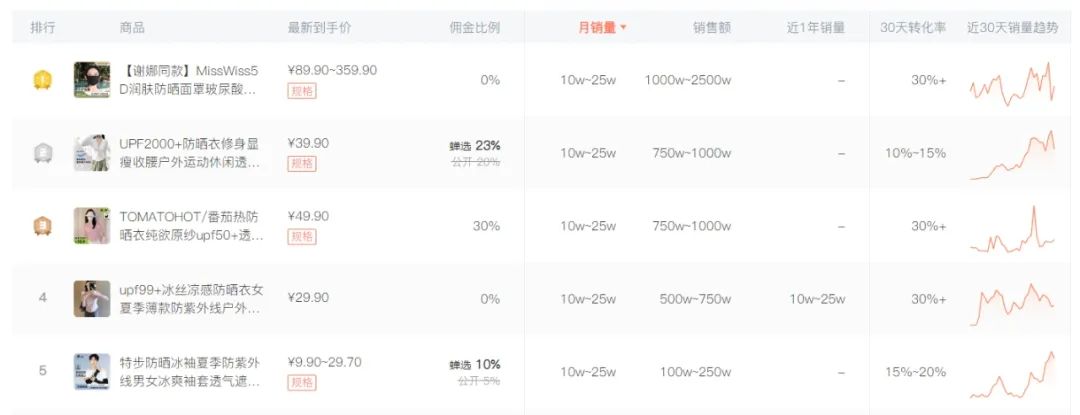
Task: Open 规格 tag under ¥9.90~29.70 price
Action: click(x=301, y=382)
